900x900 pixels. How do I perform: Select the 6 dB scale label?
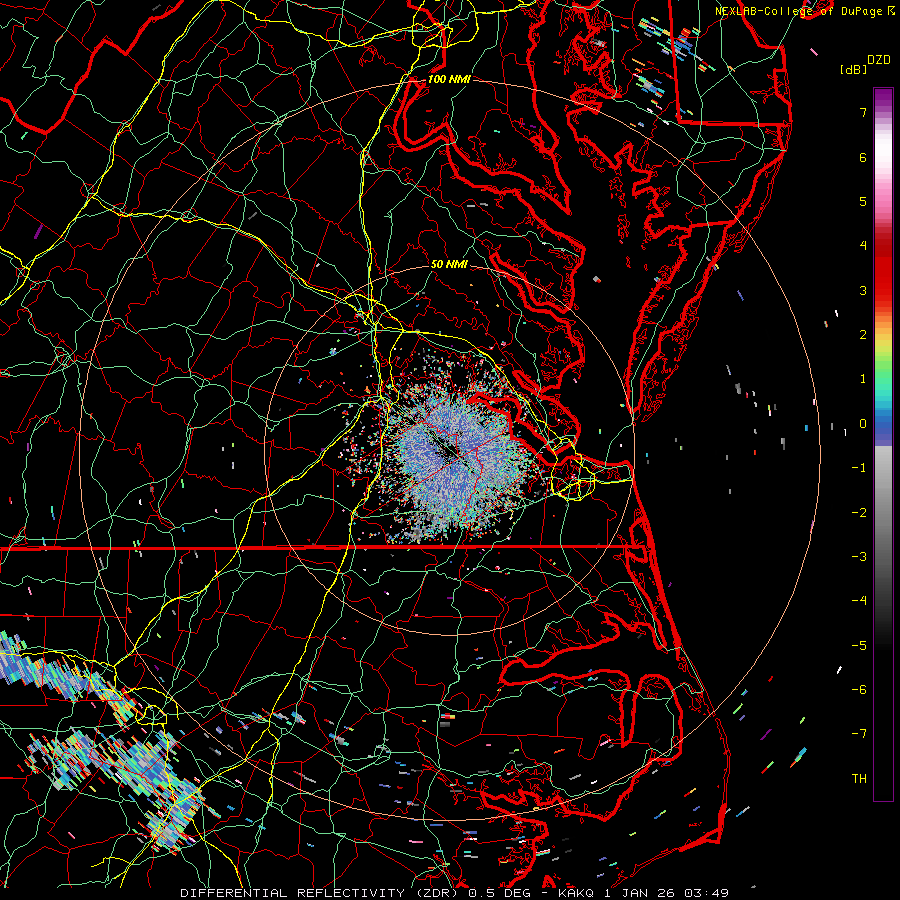(x=863, y=157)
